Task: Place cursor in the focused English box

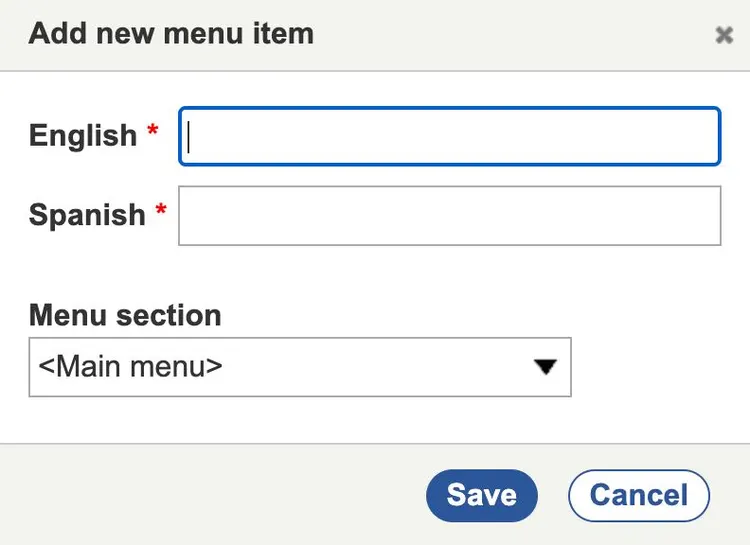Action: [x=449, y=136]
